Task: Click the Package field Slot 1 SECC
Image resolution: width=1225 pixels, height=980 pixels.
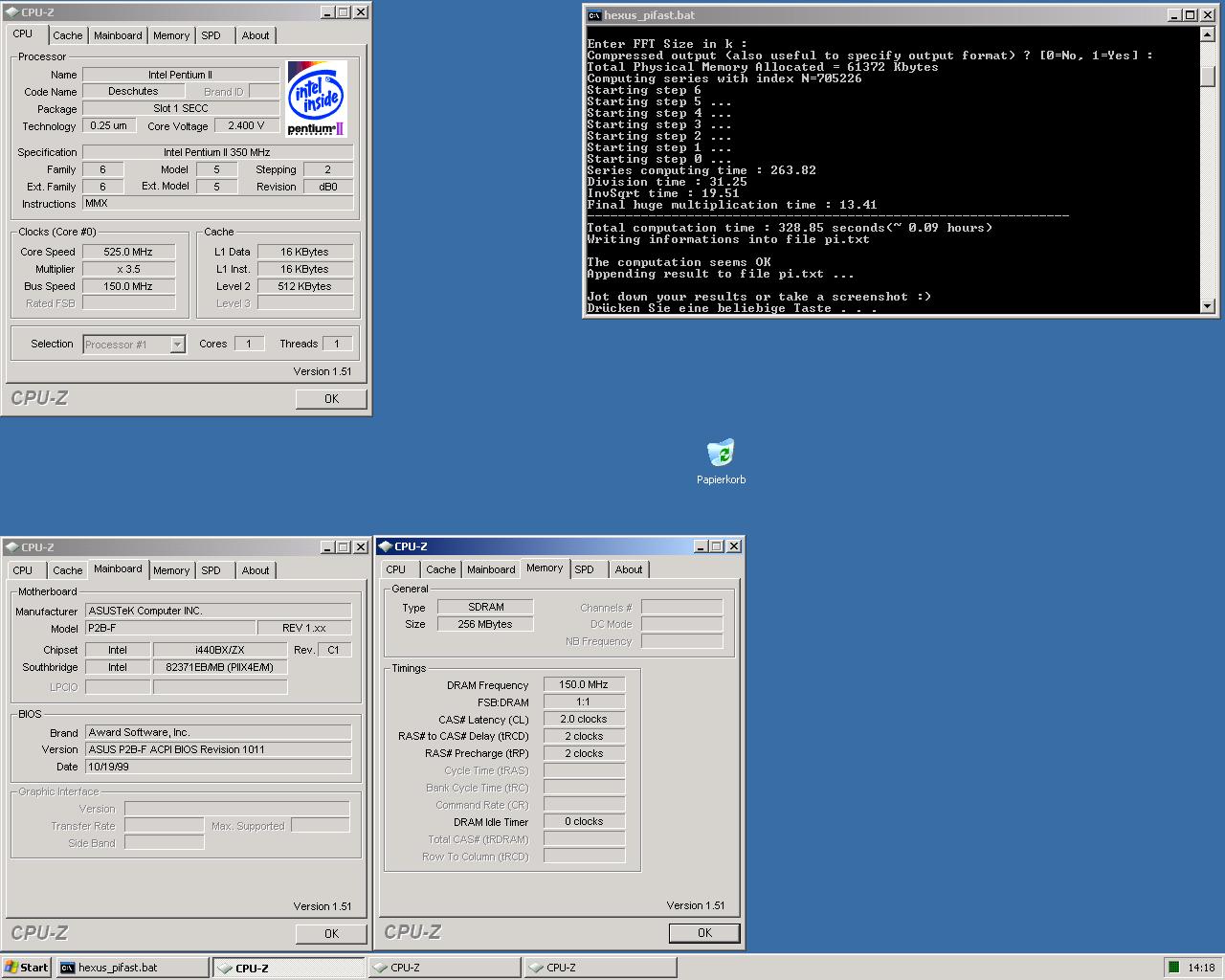Action: coord(181,109)
